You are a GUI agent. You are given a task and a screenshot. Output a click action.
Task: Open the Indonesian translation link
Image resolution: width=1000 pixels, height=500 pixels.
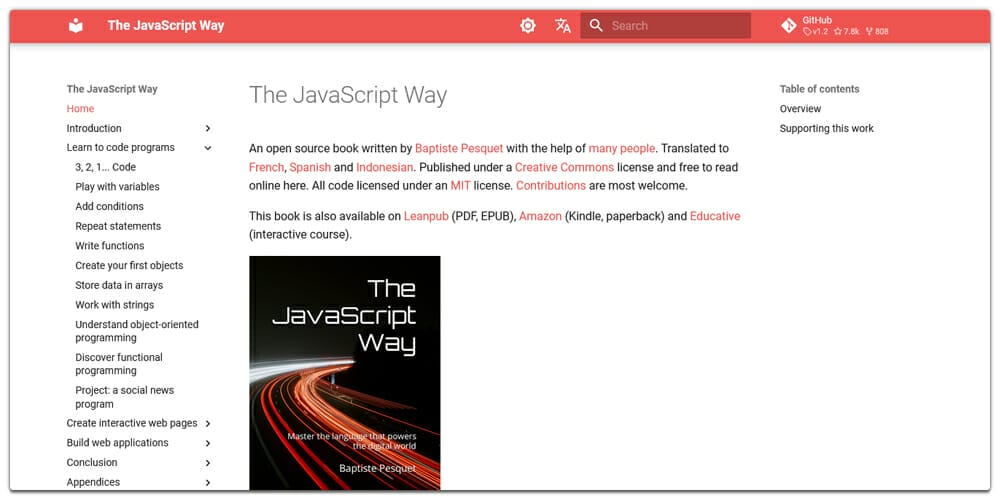click(385, 167)
